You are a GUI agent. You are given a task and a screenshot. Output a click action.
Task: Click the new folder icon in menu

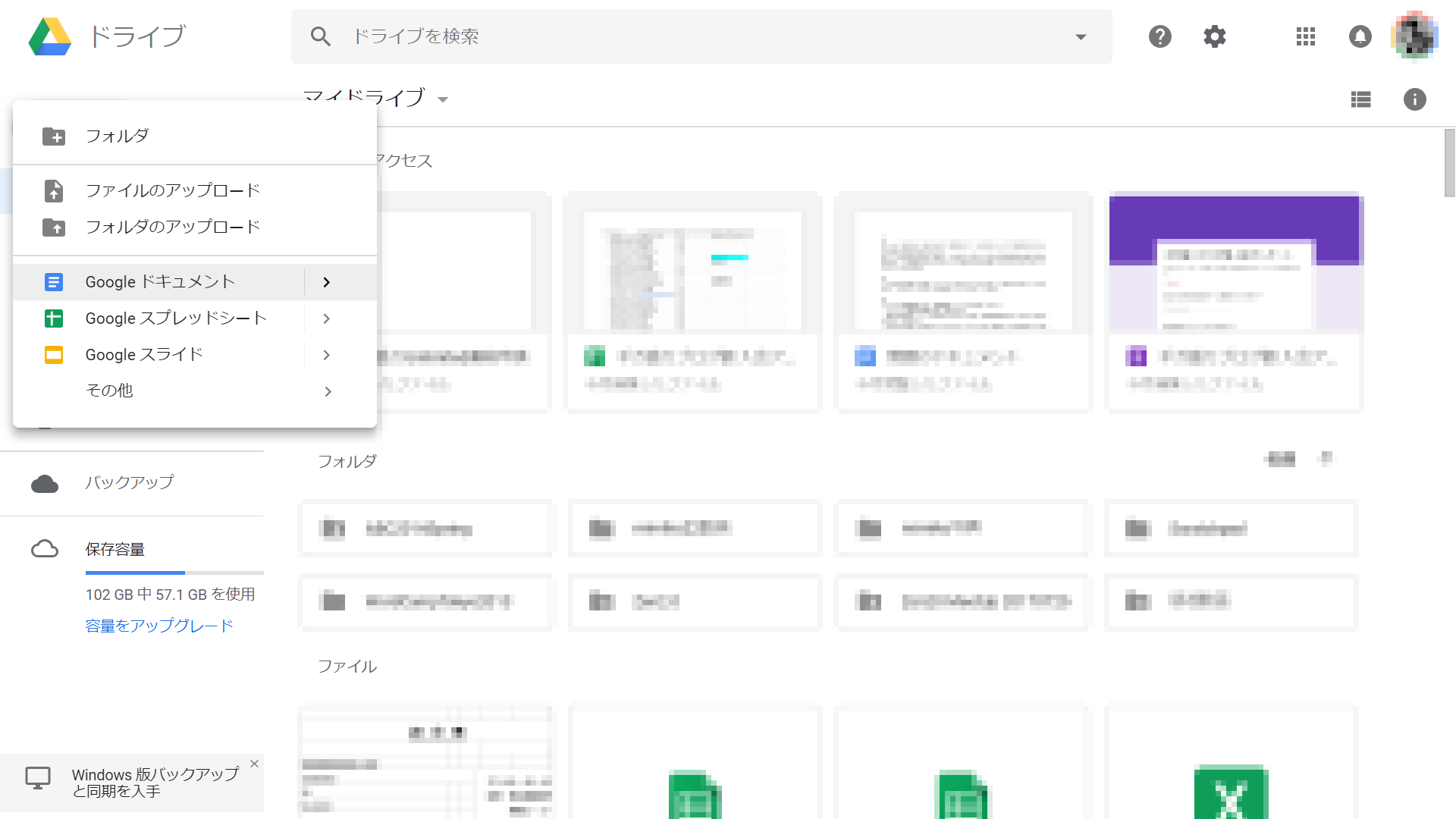click(x=54, y=136)
